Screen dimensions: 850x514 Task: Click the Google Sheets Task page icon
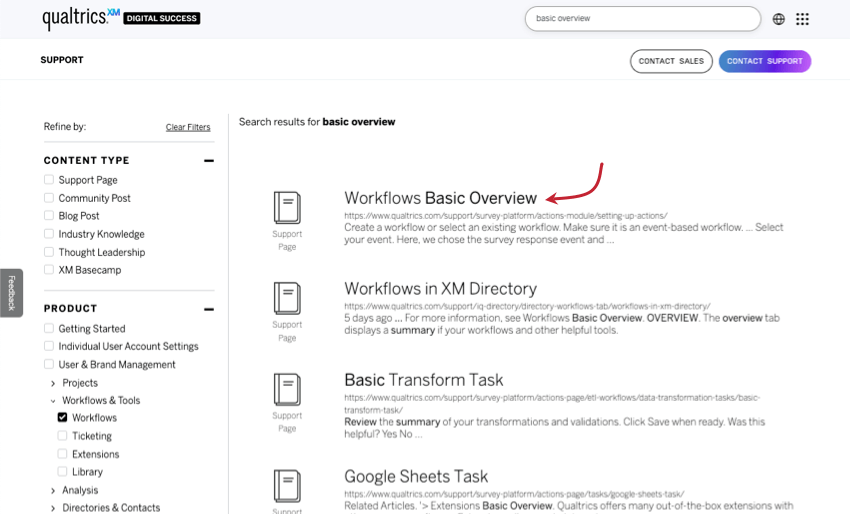[287, 485]
